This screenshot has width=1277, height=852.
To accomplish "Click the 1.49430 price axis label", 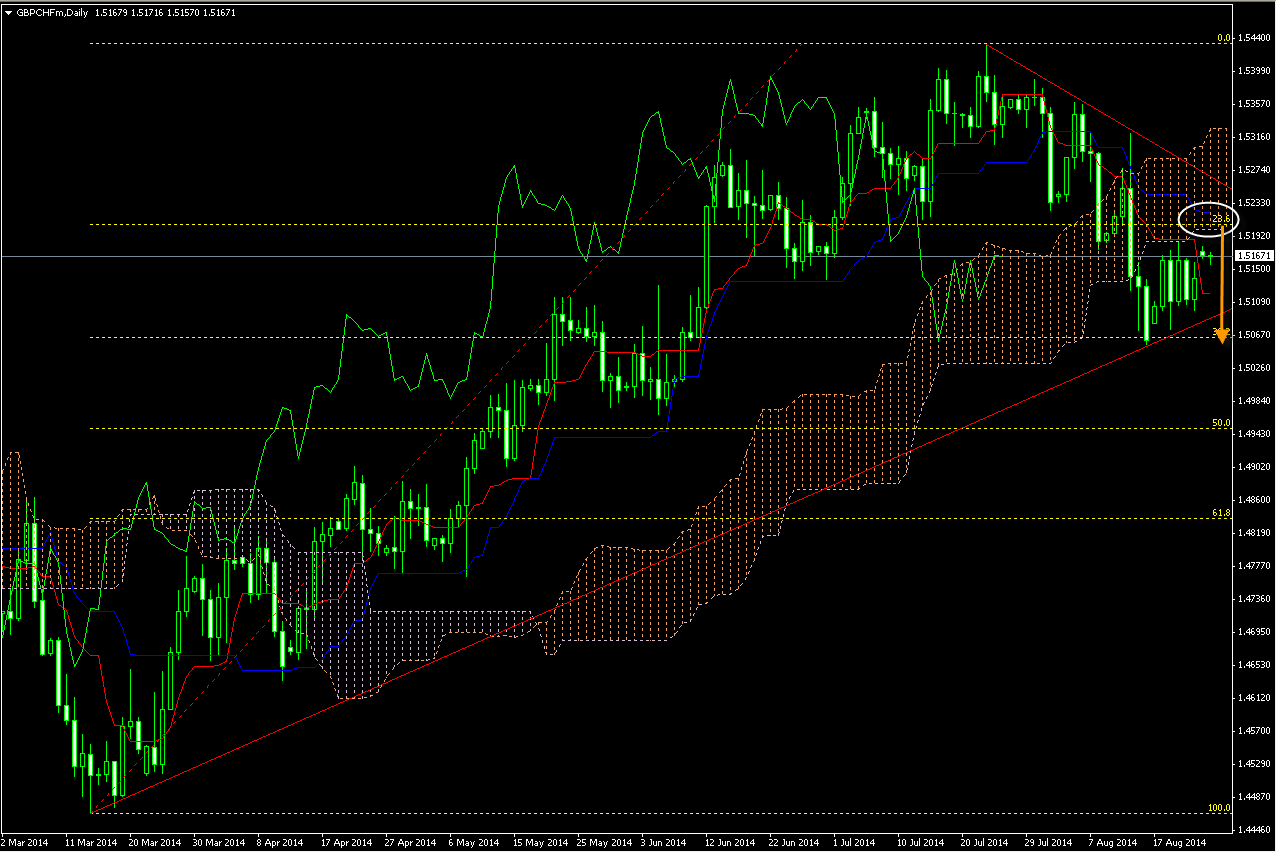I will pos(1254,434).
